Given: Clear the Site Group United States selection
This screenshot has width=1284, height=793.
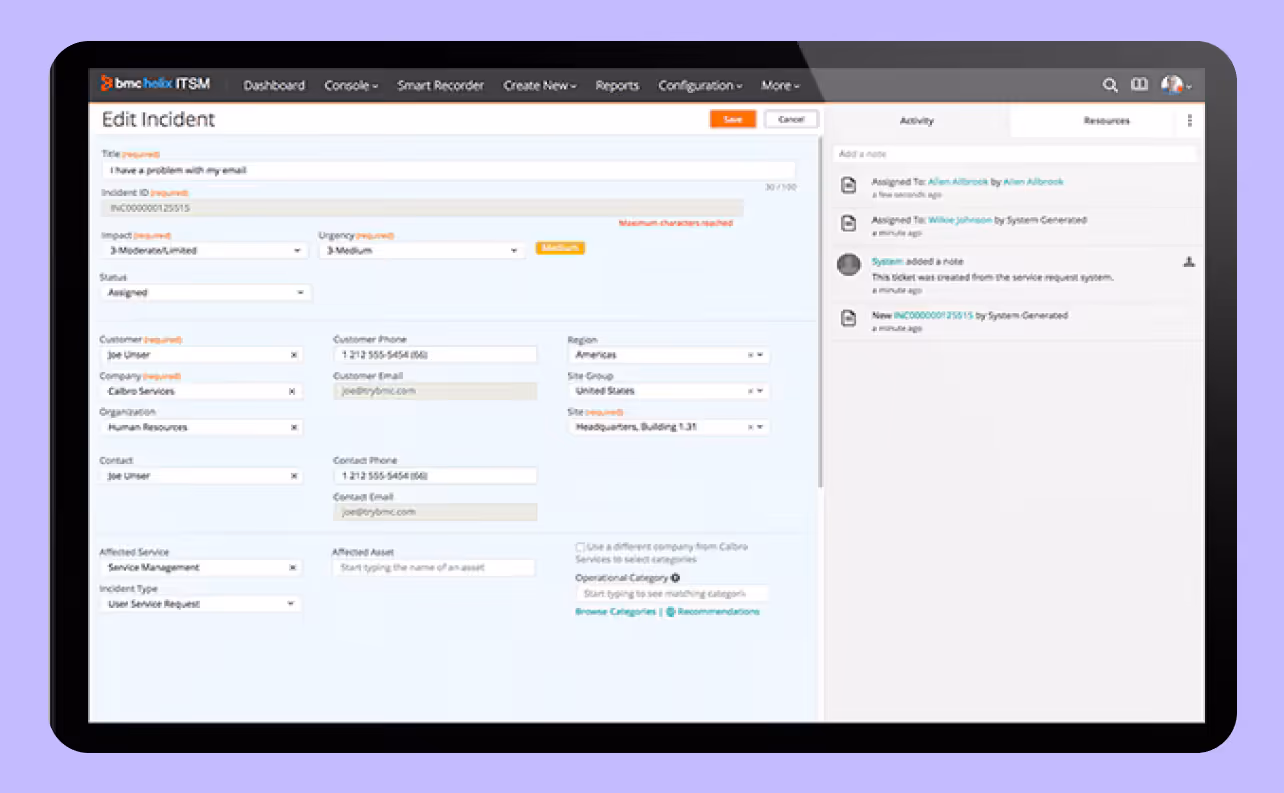Looking at the screenshot, I should [750, 391].
